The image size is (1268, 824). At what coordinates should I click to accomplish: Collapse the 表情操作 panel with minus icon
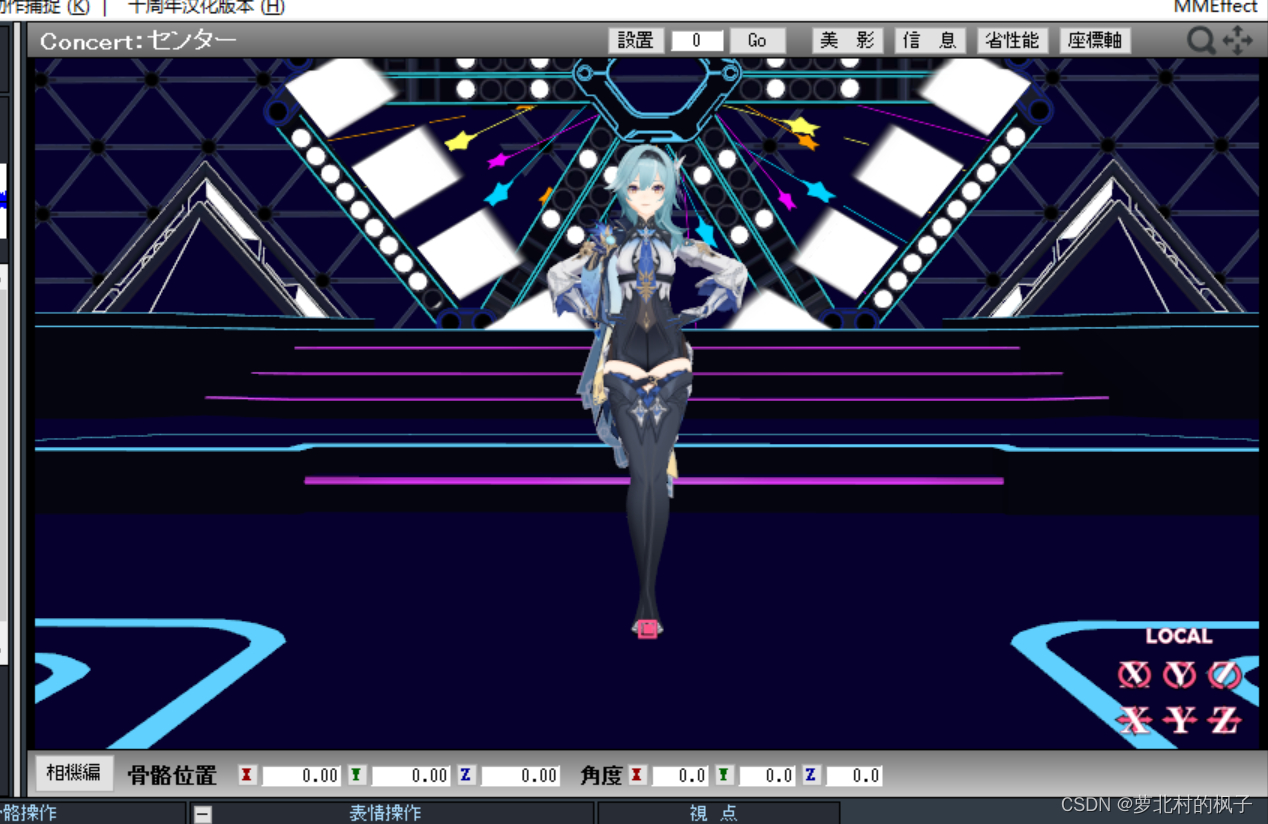(x=203, y=814)
